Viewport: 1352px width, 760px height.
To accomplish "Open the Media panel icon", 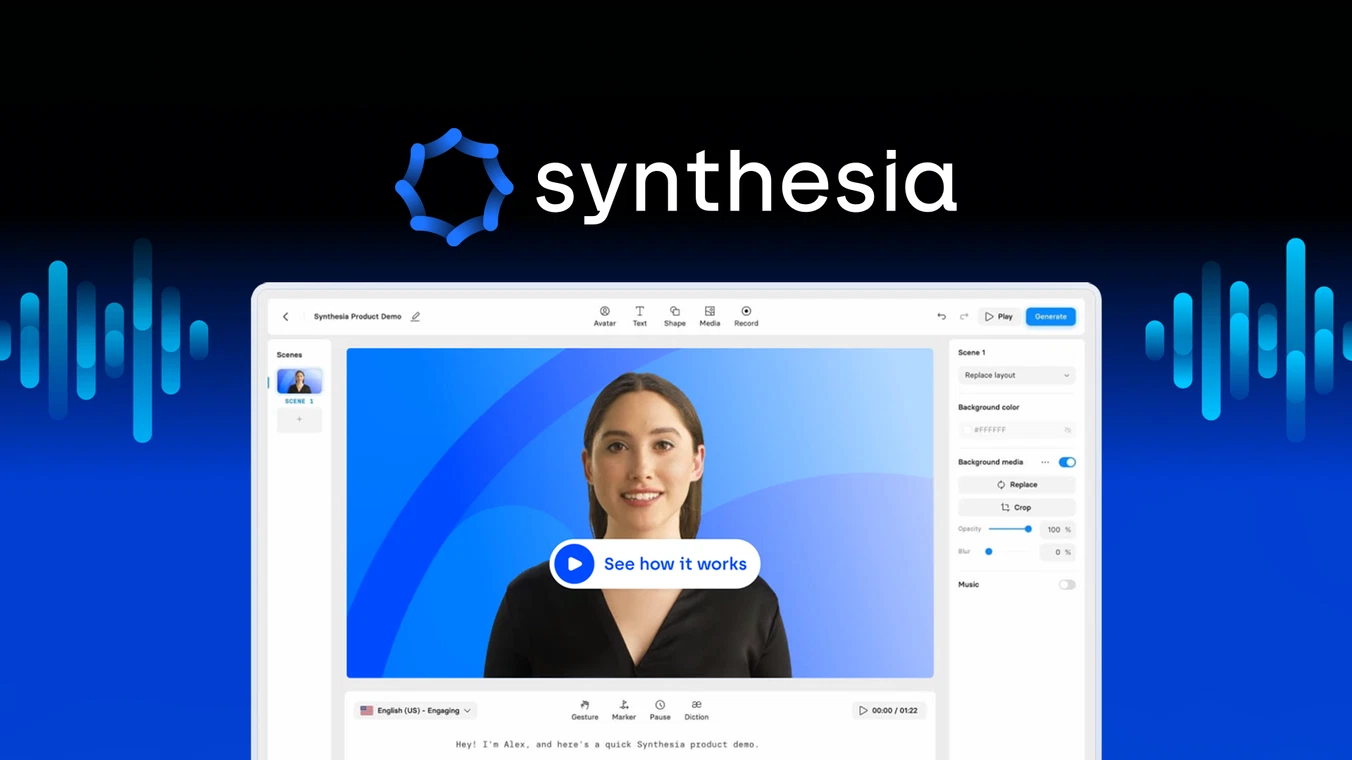I will click(710, 315).
